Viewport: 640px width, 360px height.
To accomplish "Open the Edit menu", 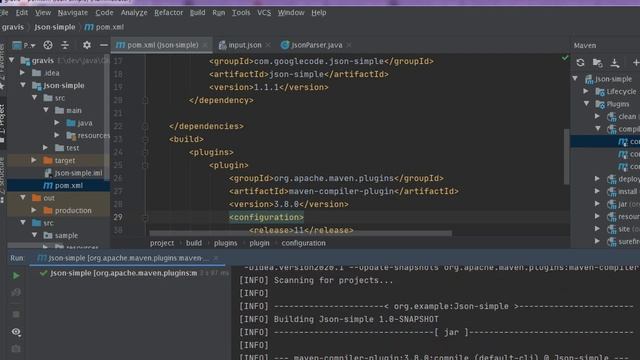I will point(22,13).
